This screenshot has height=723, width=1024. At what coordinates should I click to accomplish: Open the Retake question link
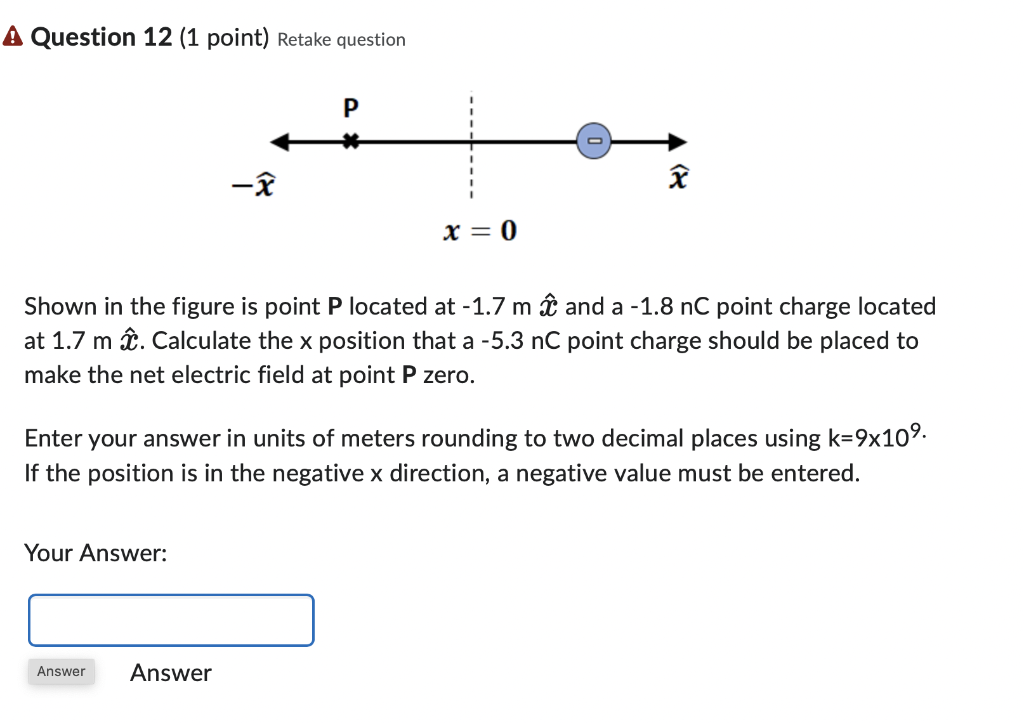[340, 40]
